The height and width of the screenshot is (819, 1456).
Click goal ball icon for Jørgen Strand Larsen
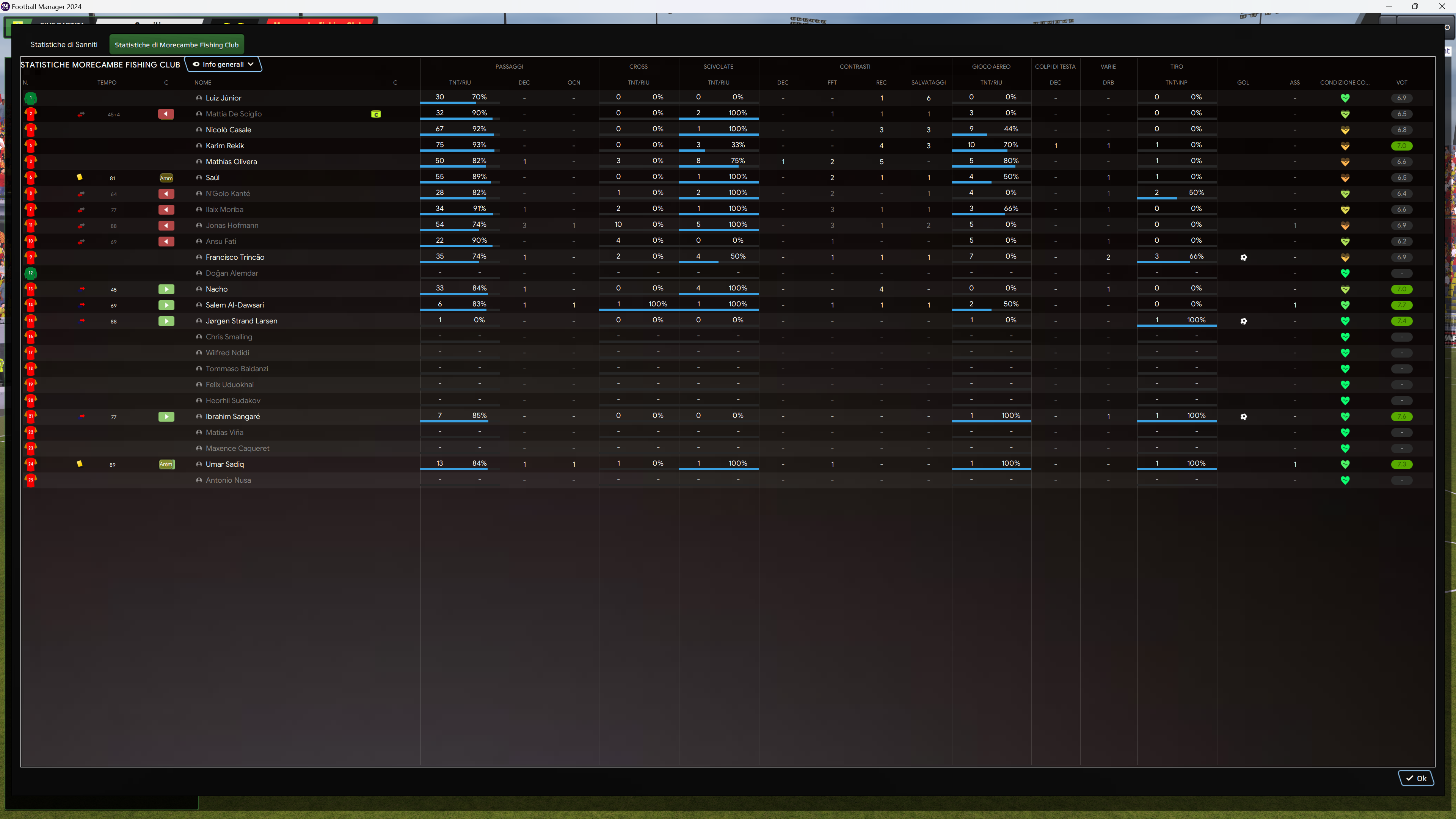(1244, 321)
